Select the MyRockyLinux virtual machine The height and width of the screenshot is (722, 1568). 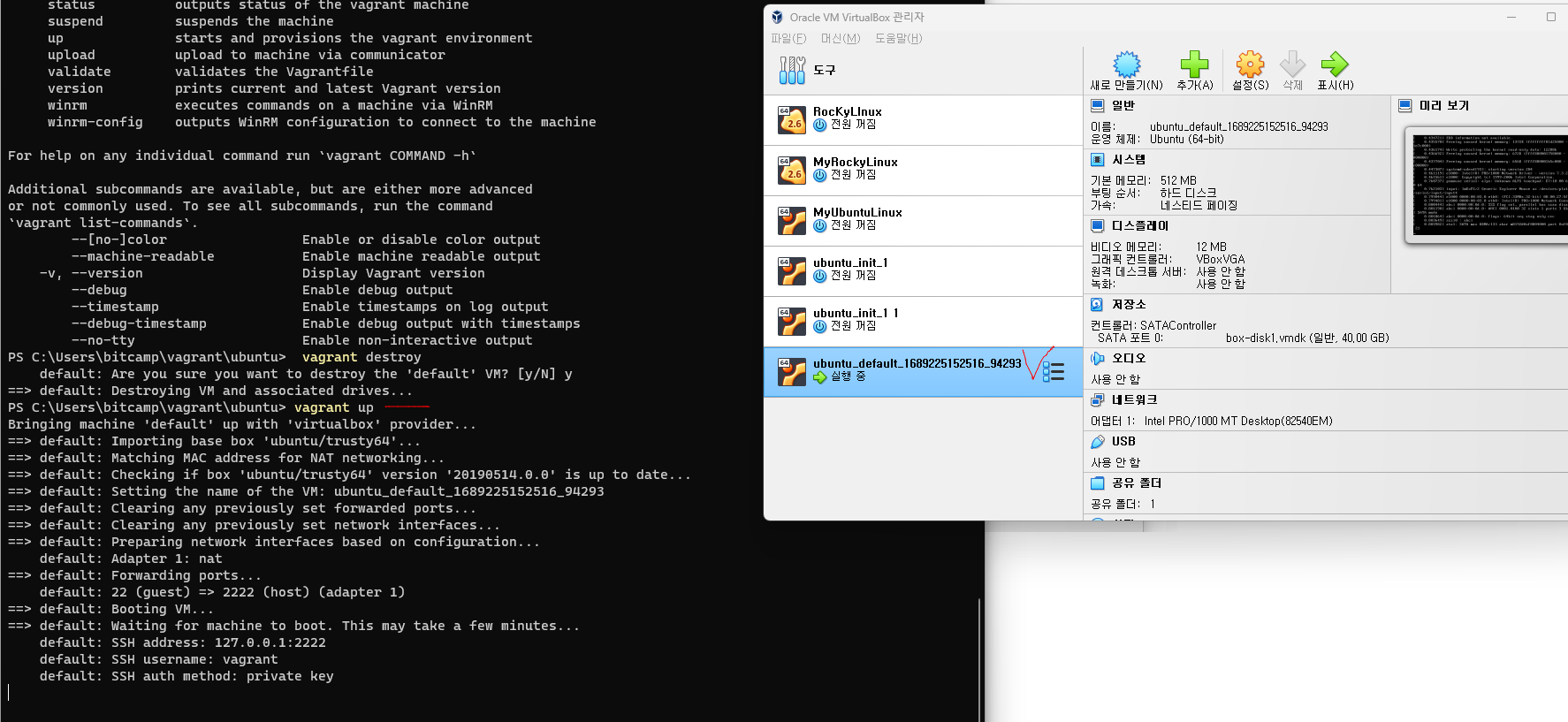[x=923, y=171]
